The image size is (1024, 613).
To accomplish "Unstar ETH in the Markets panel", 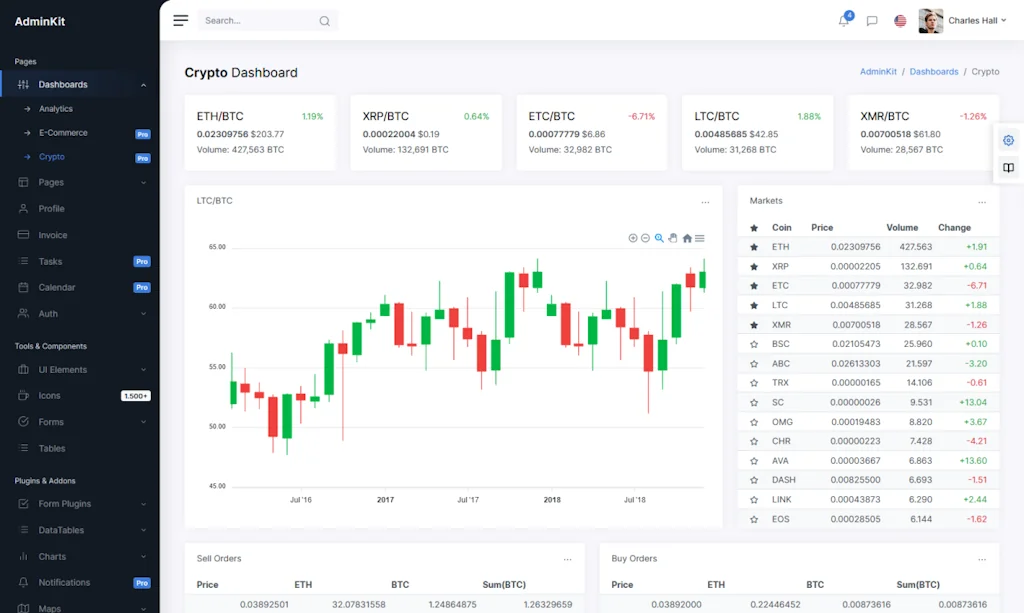I will [753, 246].
